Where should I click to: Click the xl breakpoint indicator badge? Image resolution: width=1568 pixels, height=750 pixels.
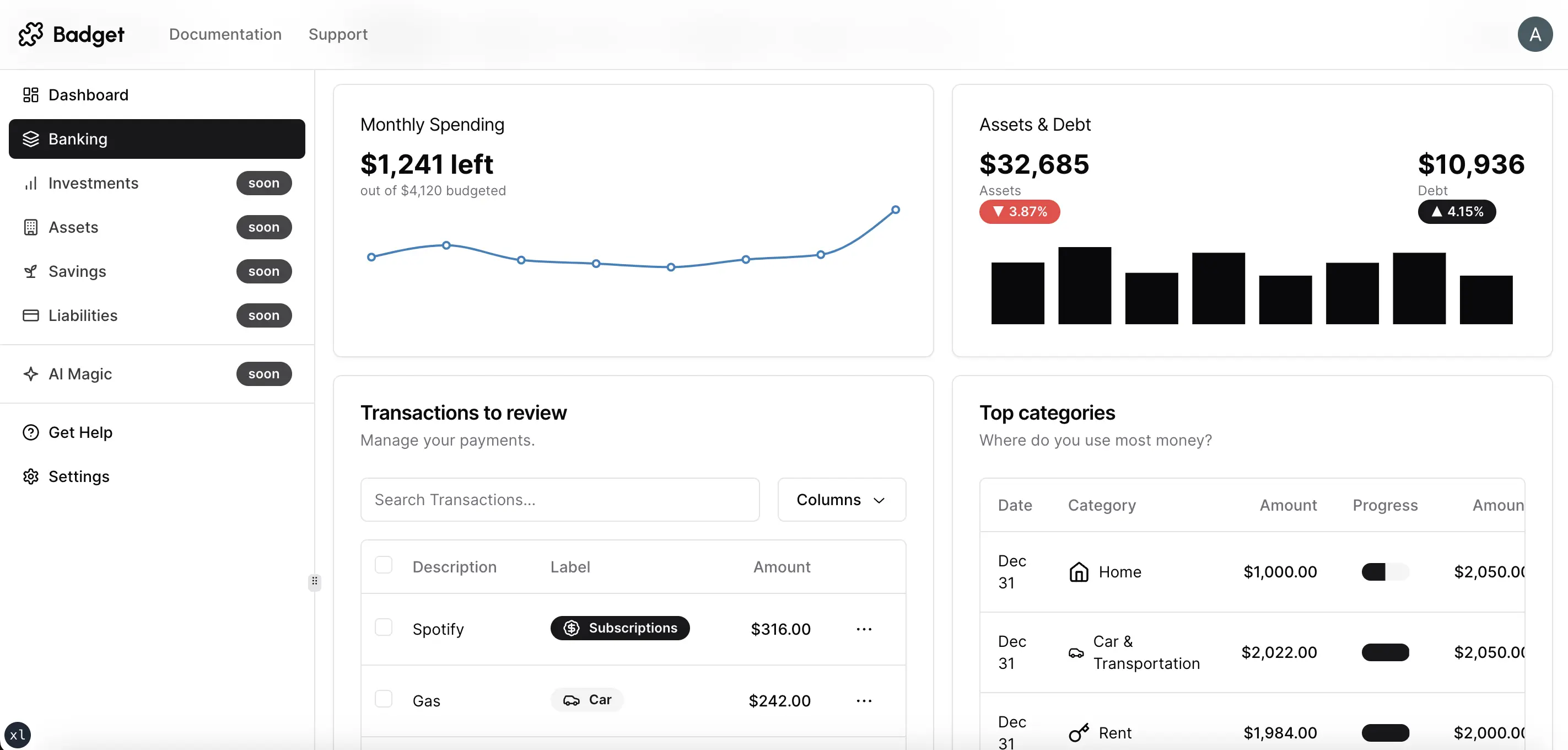point(18,735)
